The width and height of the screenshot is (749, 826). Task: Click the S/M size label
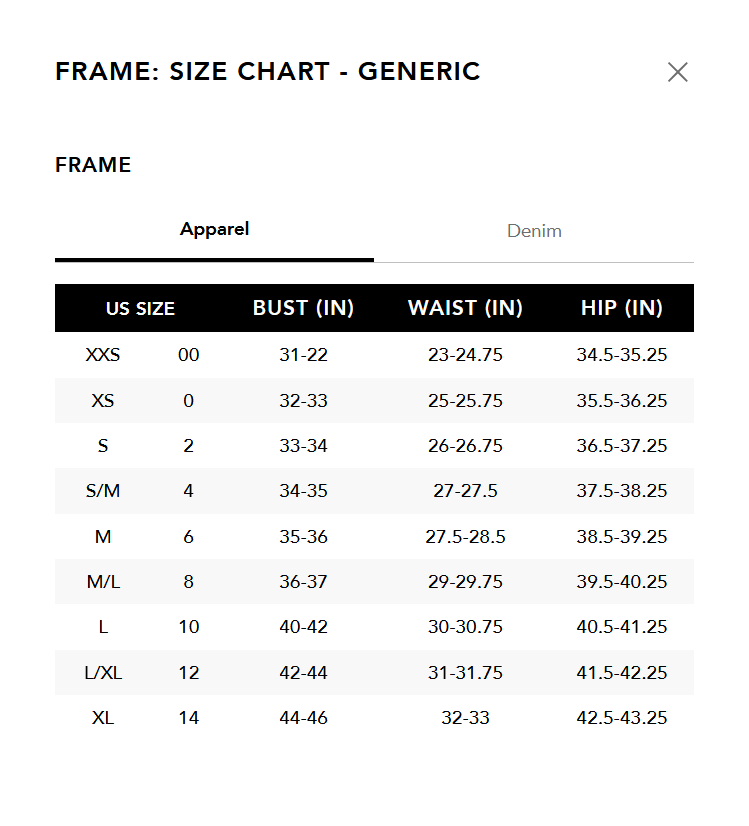[x=103, y=491]
